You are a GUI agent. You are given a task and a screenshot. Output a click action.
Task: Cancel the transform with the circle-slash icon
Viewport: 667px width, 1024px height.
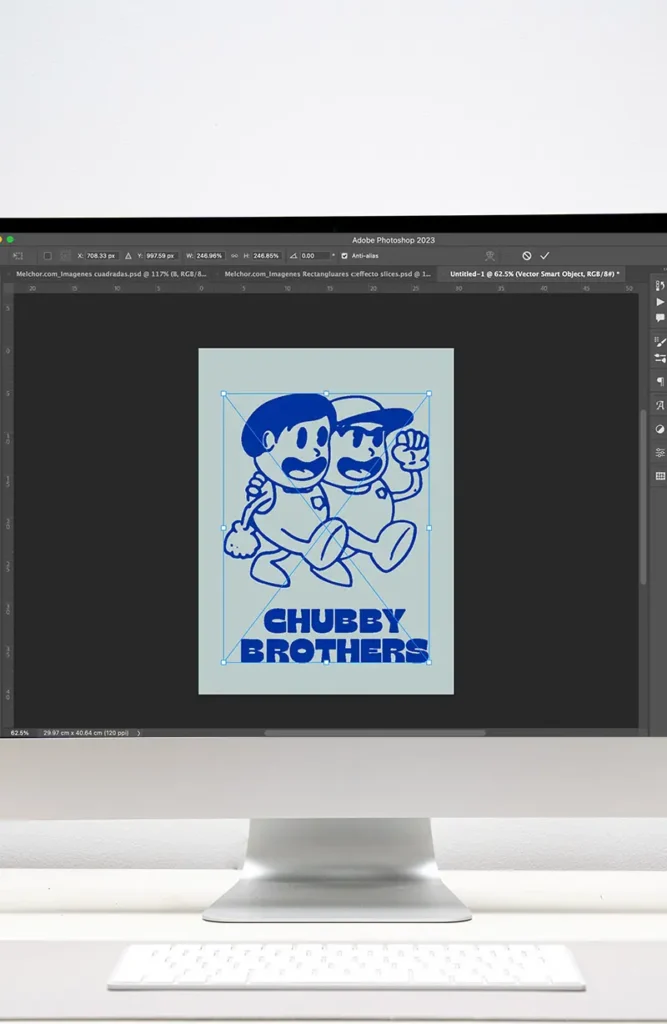click(527, 256)
